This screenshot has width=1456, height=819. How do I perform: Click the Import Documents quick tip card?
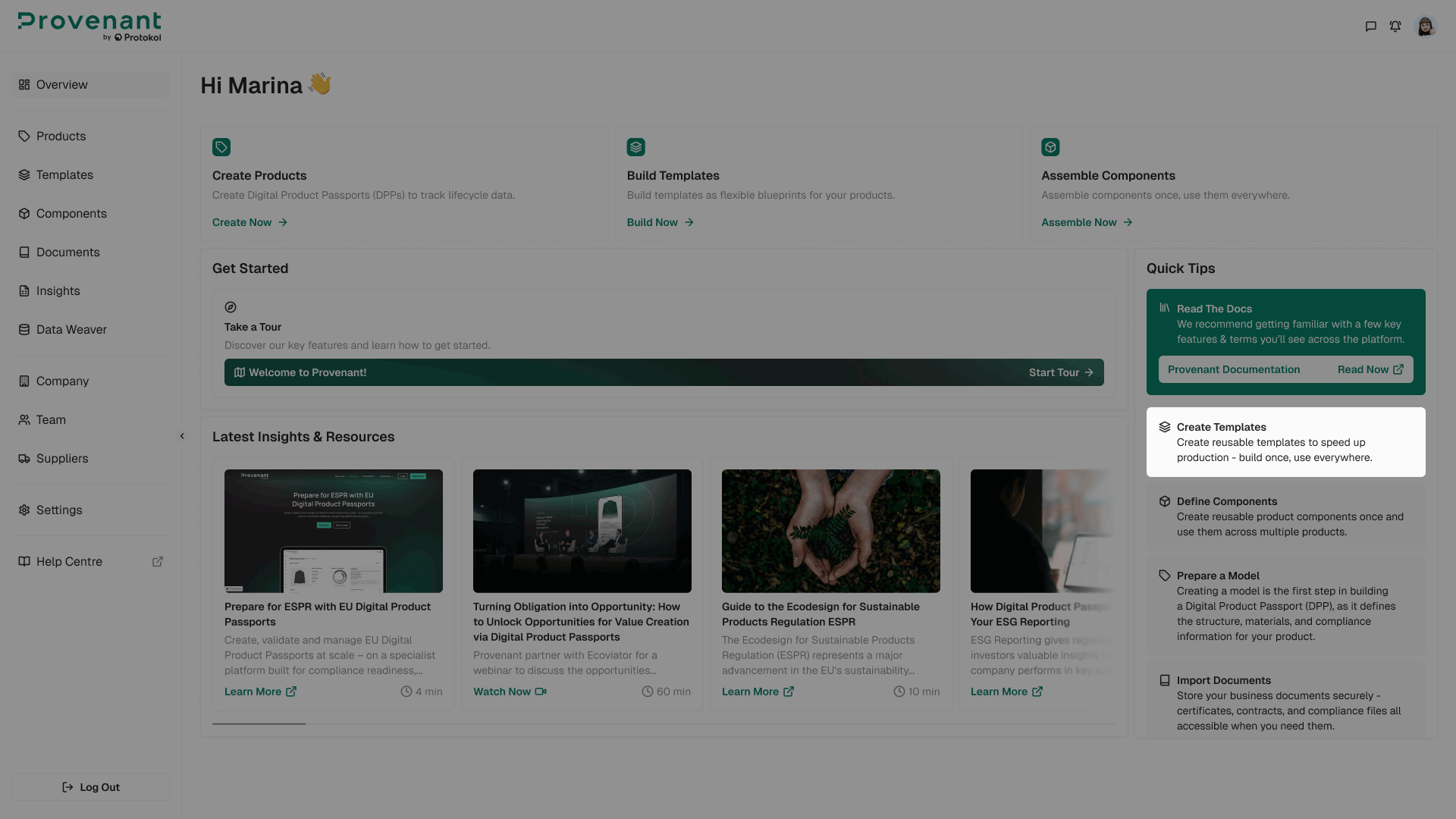(1286, 699)
